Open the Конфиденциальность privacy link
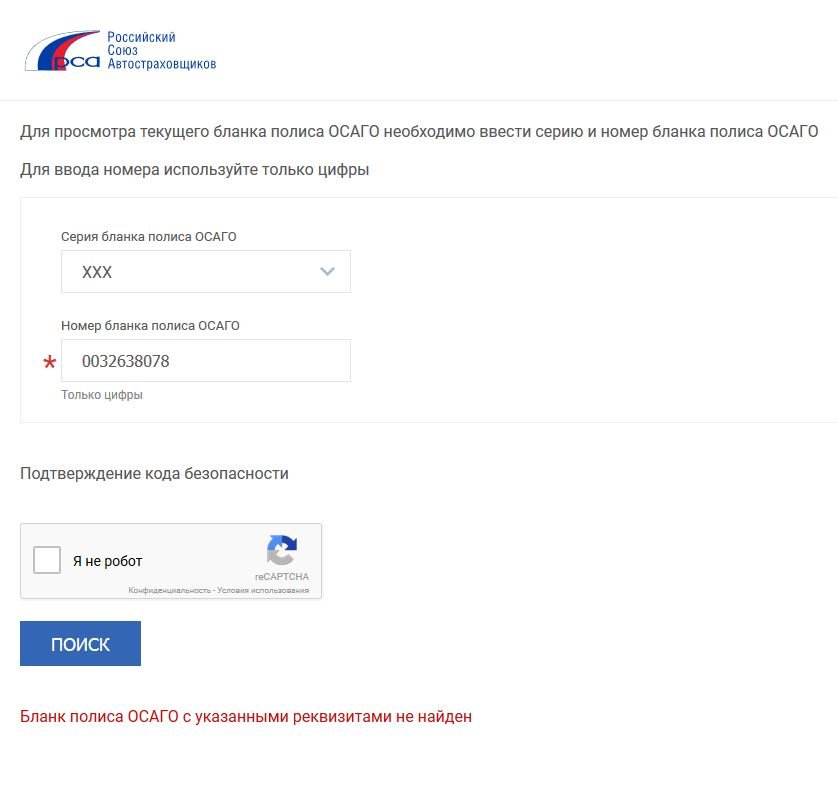This screenshot has width=838, height=789. pyautogui.click(x=169, y=590)
